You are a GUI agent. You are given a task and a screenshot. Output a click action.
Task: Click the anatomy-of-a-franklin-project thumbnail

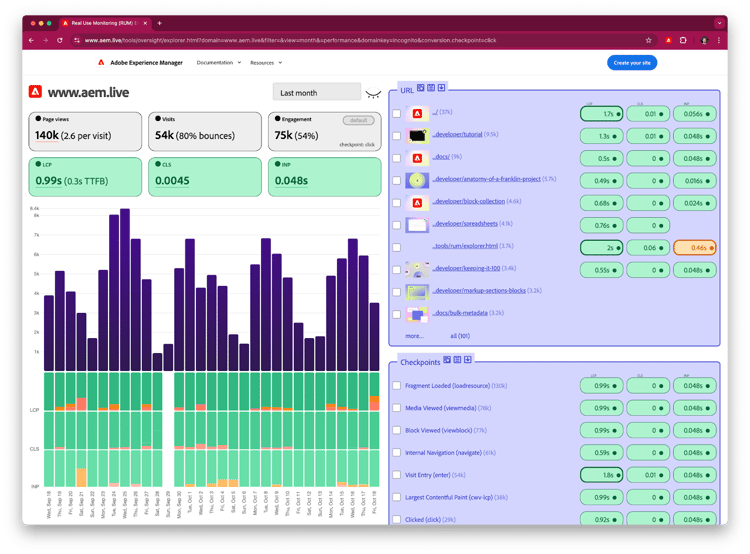coord(417,181)
